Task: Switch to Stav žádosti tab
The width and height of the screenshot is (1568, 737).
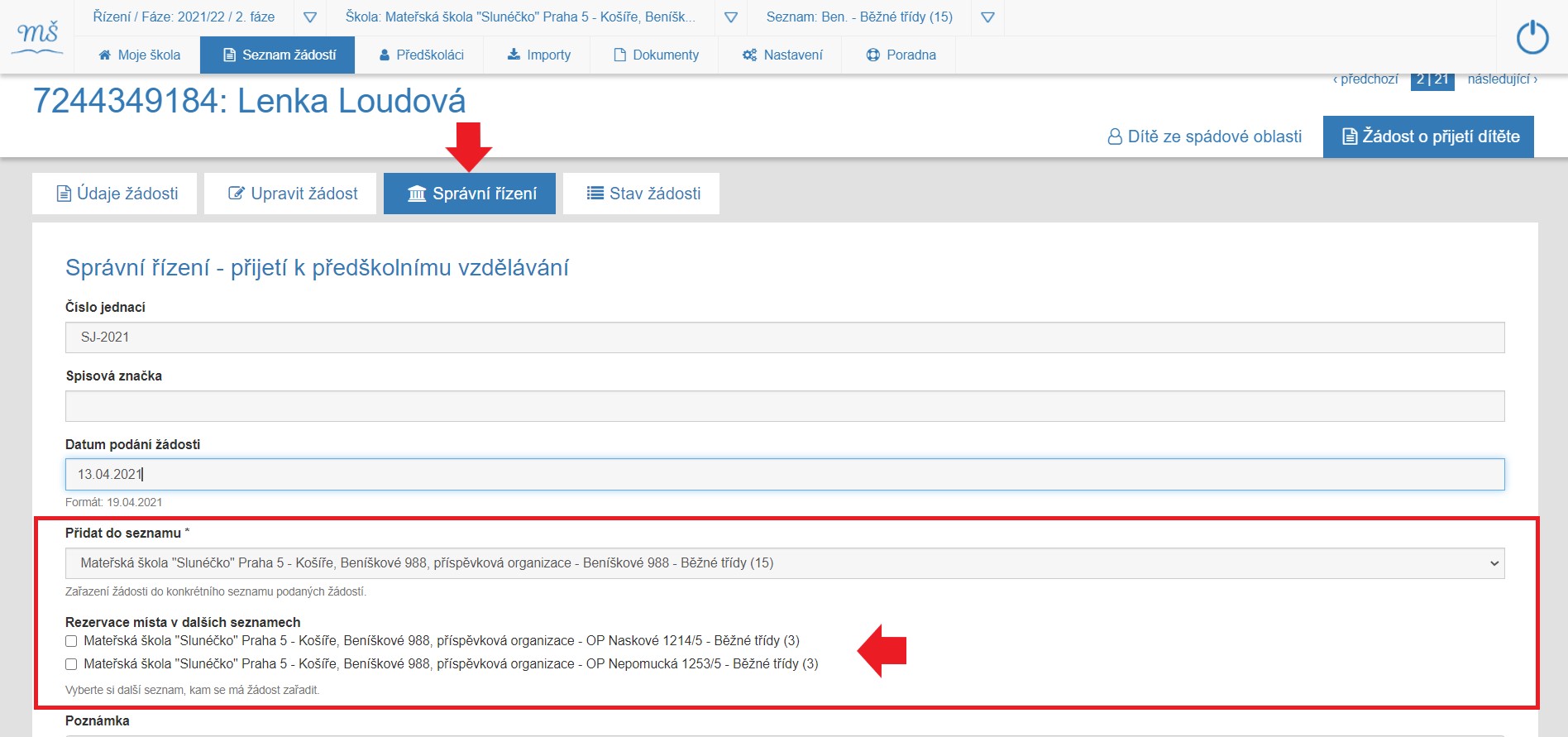Action: [641, 194]
